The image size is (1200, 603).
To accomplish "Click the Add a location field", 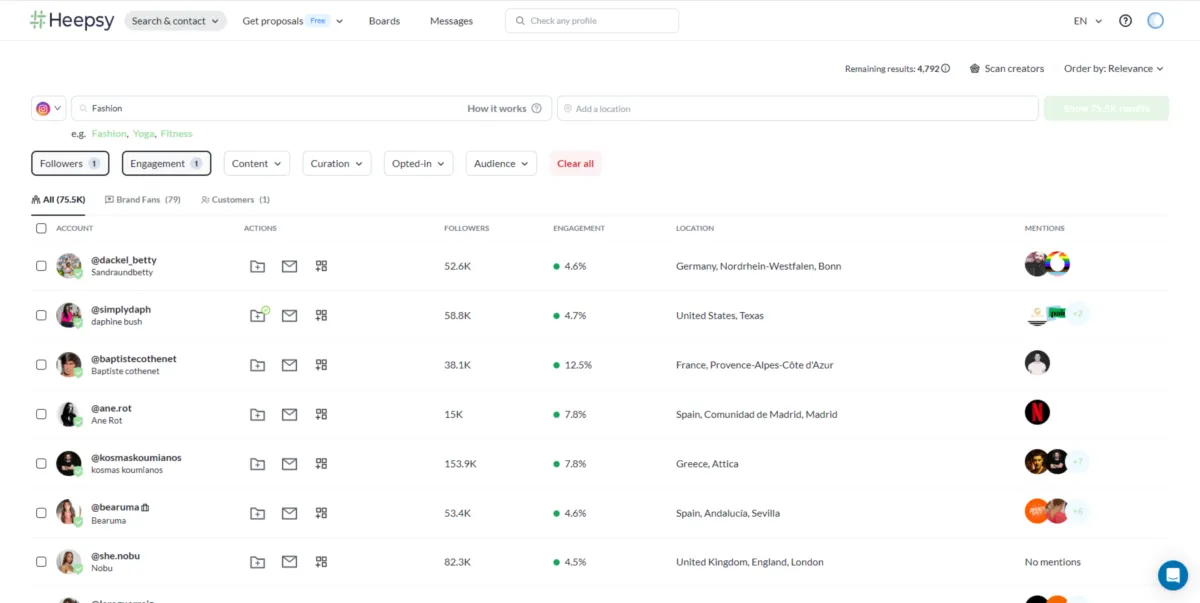I will pos(797,108).
